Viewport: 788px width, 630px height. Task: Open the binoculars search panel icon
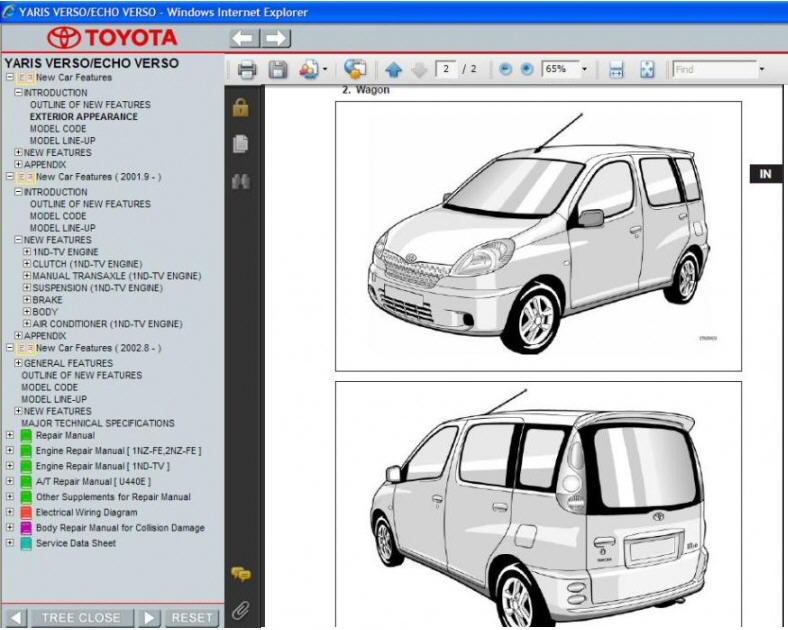pyautogui.click(x=241, y=181)
